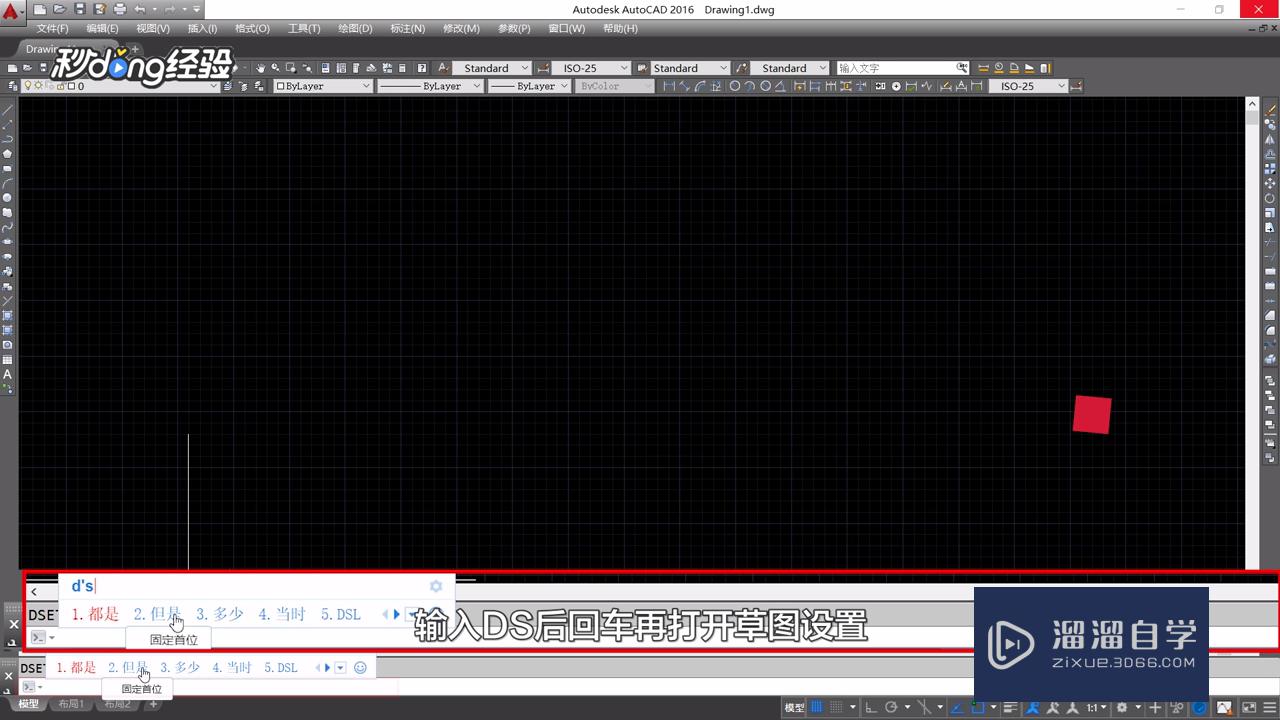Select the grid display icon in status bar
The height and width of the screenshot is (720, 1280).
tap(816, 705)
